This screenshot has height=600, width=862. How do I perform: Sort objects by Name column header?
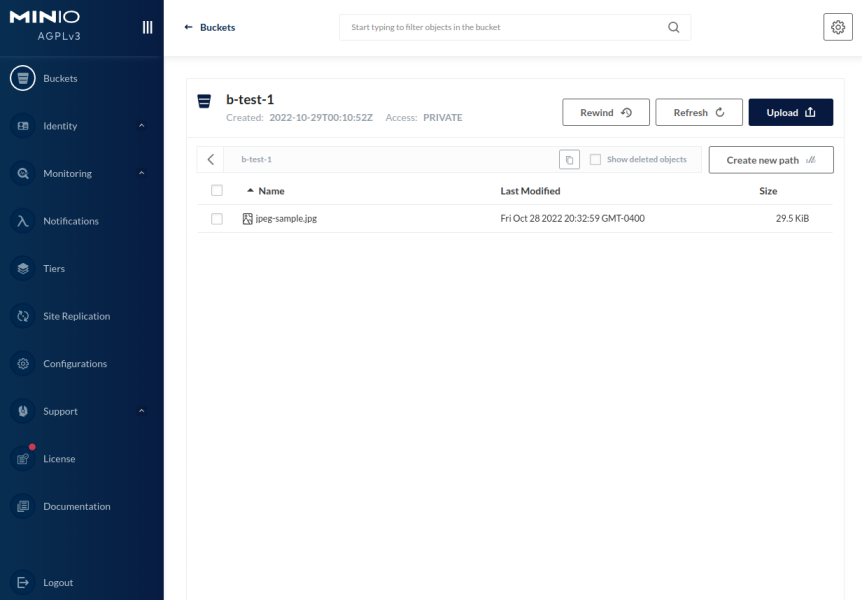[x=270, y=191]
